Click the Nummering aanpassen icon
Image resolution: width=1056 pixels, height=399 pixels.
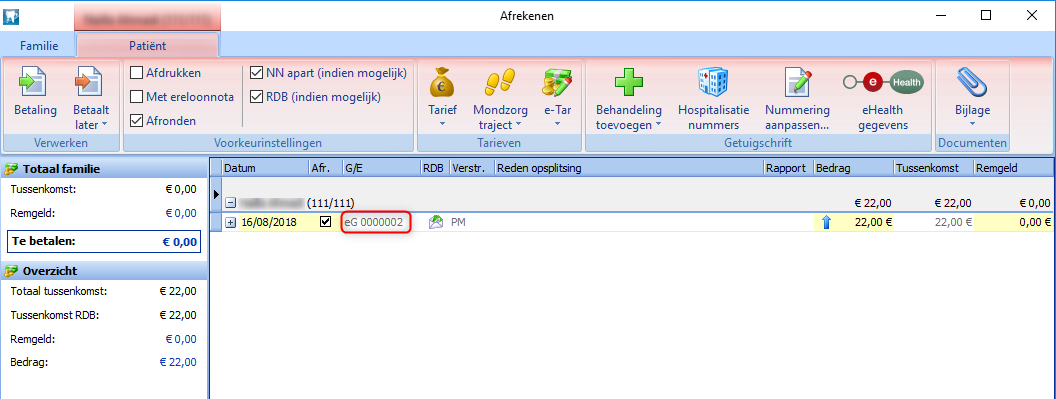pyautogui.click(x=798, y=83)
